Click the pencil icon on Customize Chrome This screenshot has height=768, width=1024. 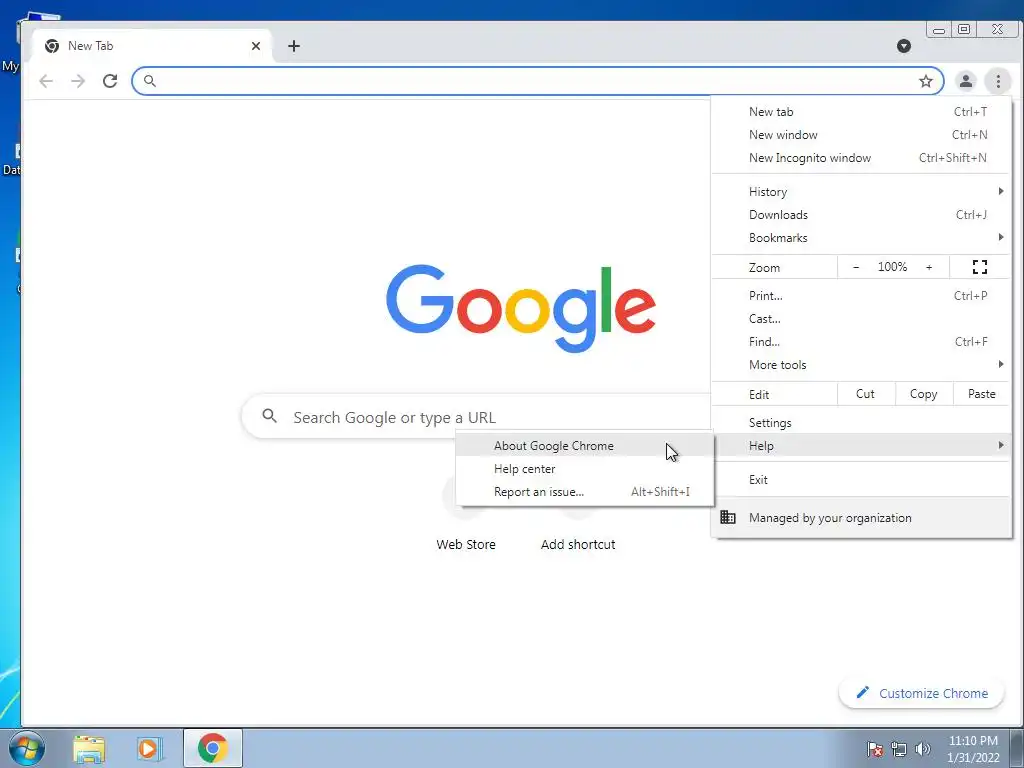[863, 692]
